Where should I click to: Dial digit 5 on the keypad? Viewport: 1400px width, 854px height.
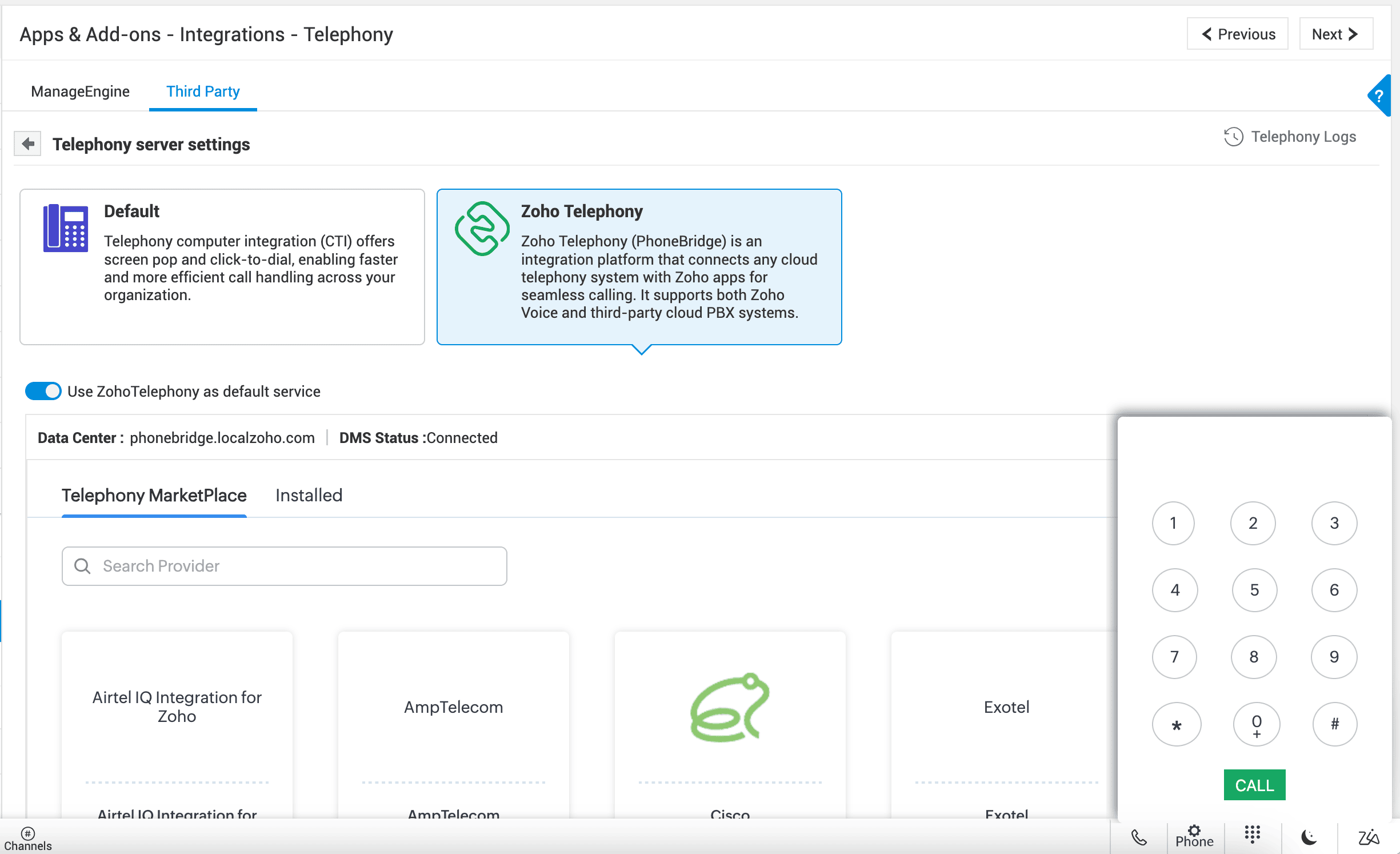tap(1254, 590)
